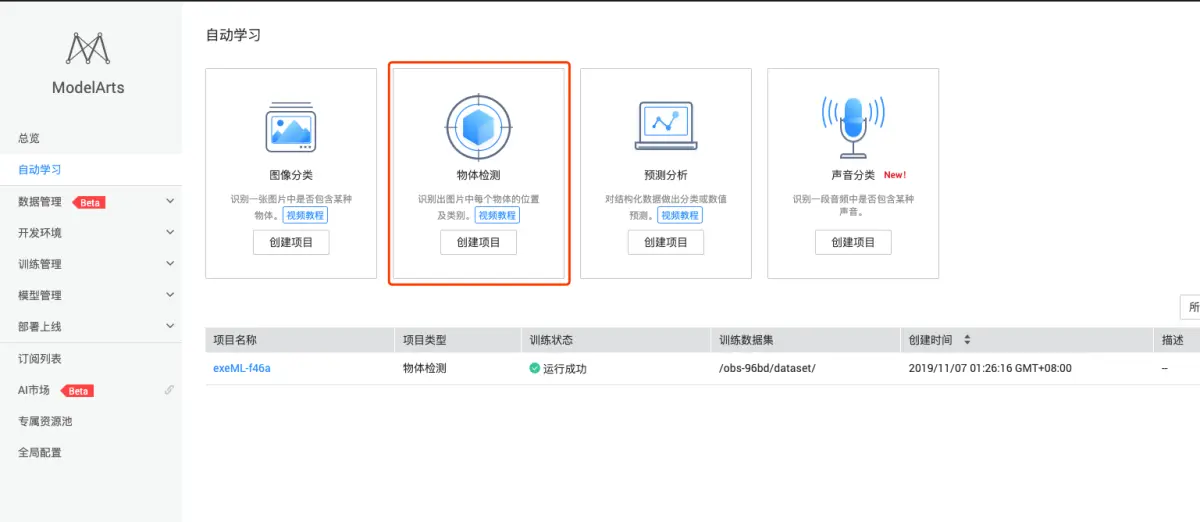This screenshot has height=522, width=1200.
Task: Open 视频教程 link under 图像分类
Action: coord(305,215)
